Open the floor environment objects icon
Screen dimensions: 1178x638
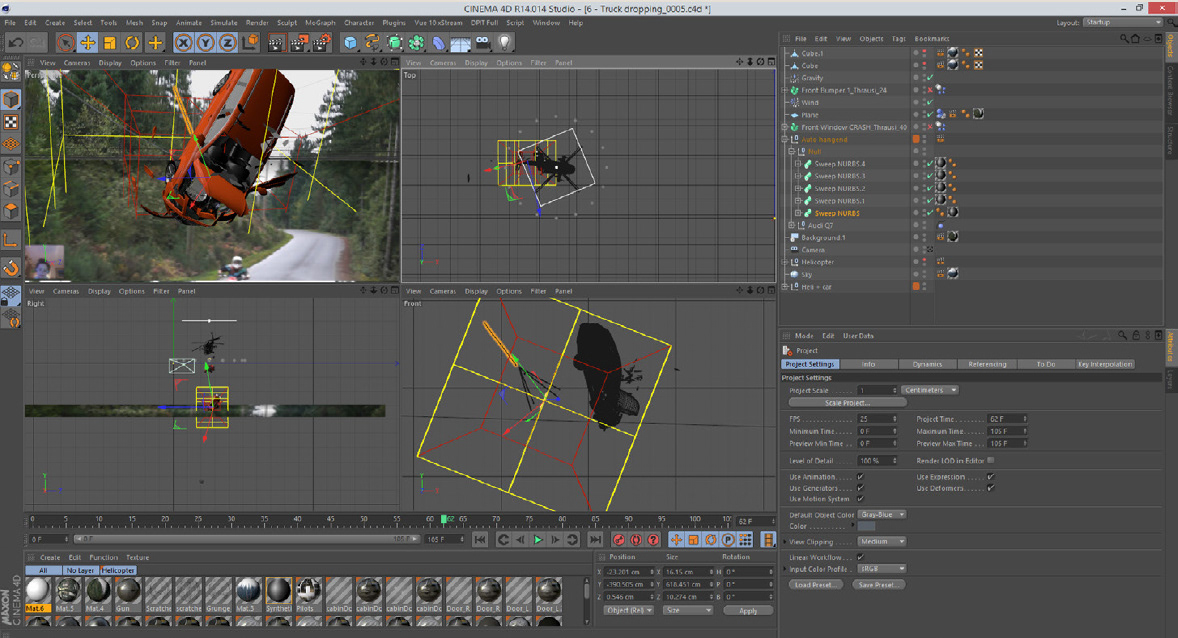461,43
